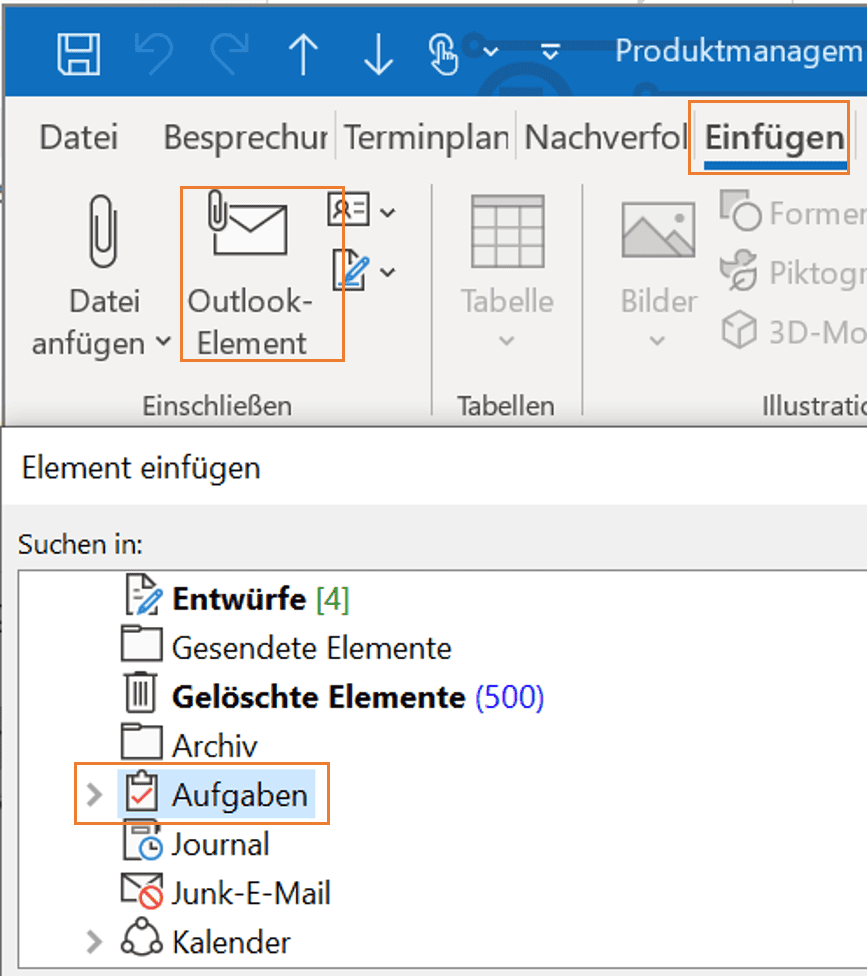Image resolution: width=867 pixels, height=976 pixels.
Task: Click the business card icon
Action: pyautogui.click(x=349, y=209)
